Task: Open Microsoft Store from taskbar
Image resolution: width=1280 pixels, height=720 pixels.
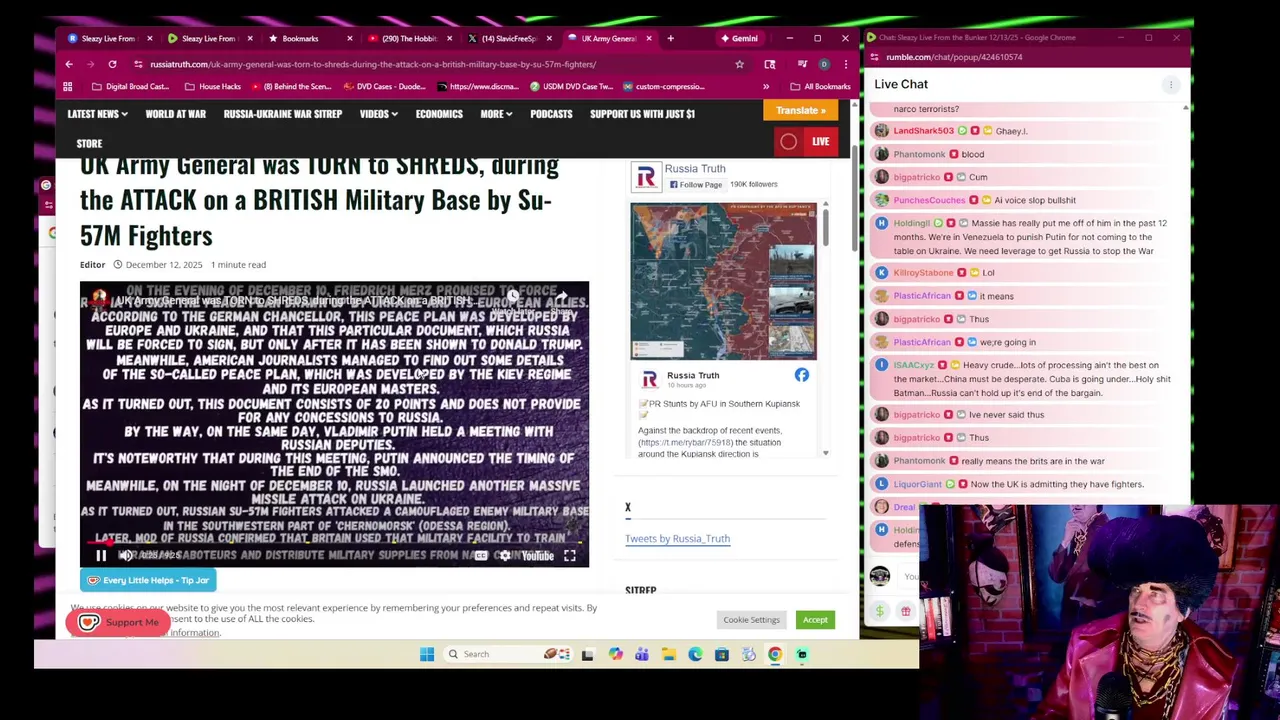Action: pos(721,654)
